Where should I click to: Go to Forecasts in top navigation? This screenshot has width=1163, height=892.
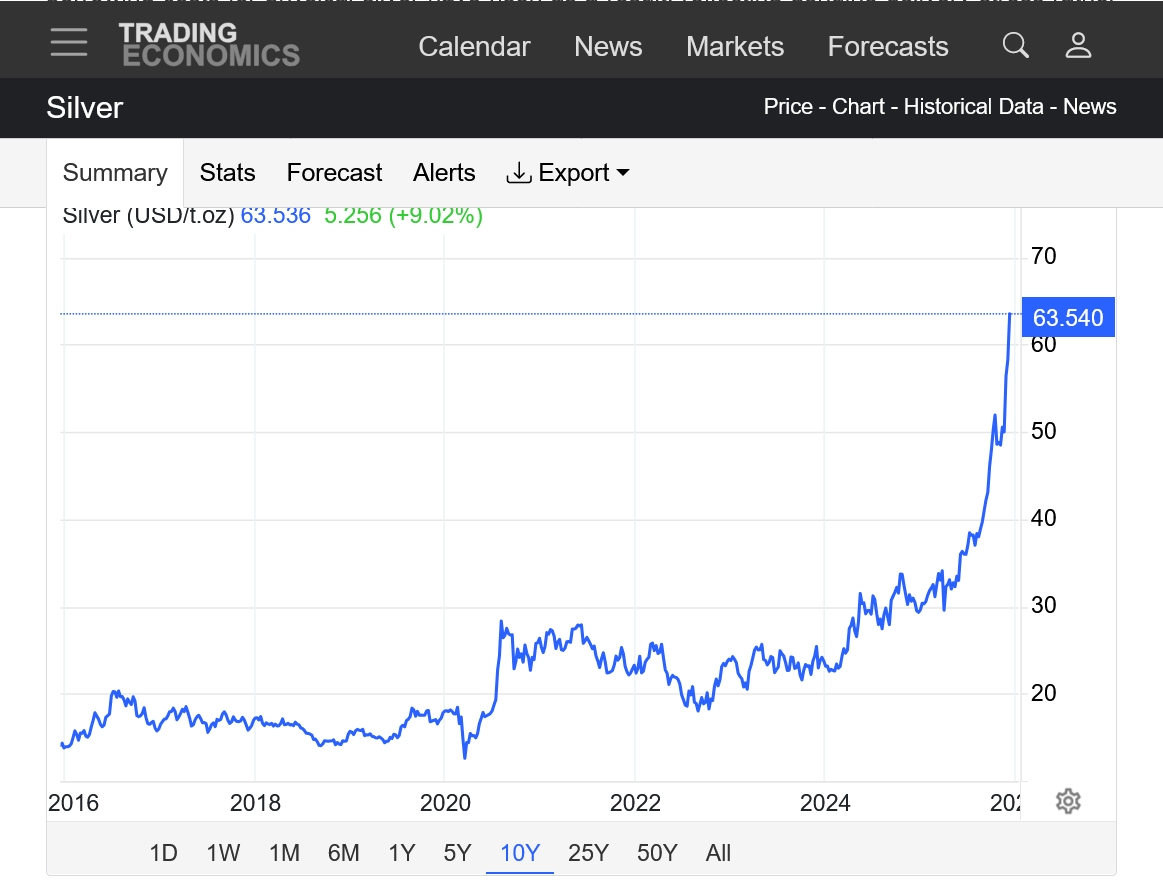pyautogui.click(x=888, y=47)
